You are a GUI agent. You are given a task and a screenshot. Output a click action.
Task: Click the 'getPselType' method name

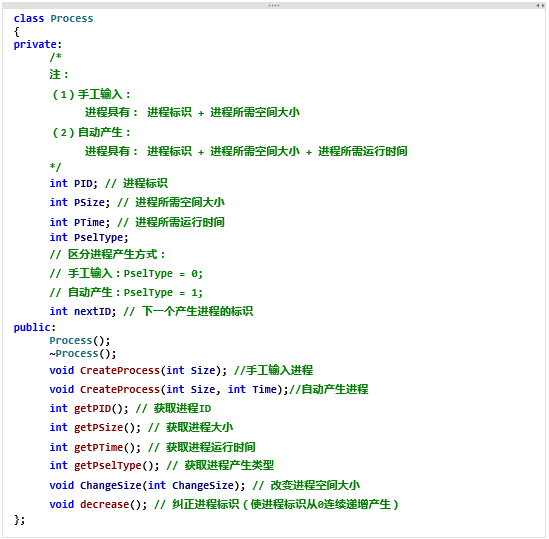click(108, 465)
